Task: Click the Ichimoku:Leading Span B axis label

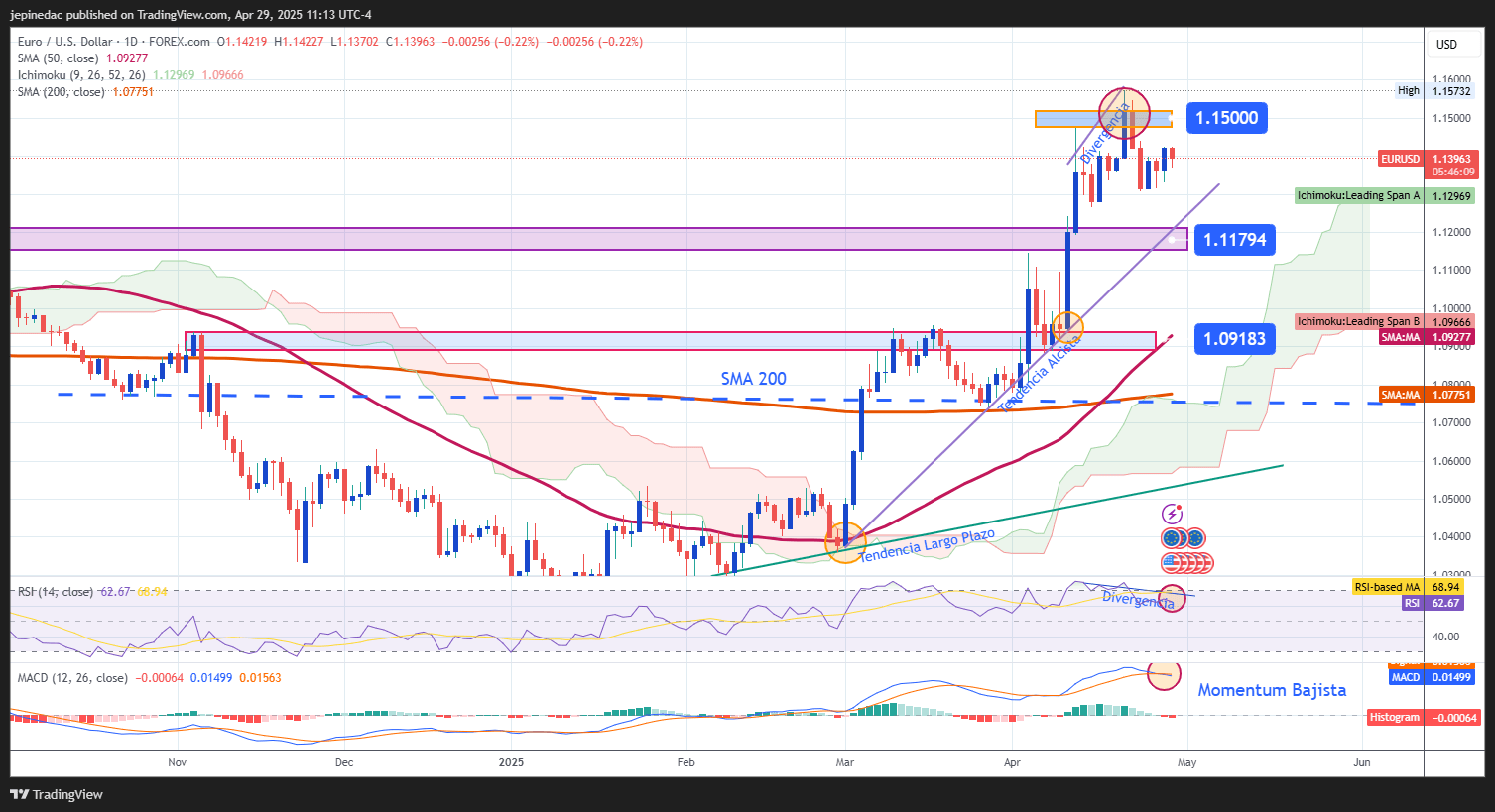Action: 1385,322
